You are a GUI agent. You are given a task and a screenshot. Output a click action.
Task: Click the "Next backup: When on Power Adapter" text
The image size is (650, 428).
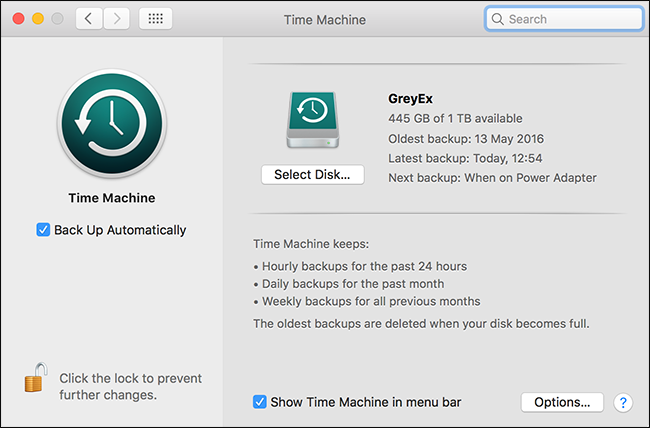point(492,178)
